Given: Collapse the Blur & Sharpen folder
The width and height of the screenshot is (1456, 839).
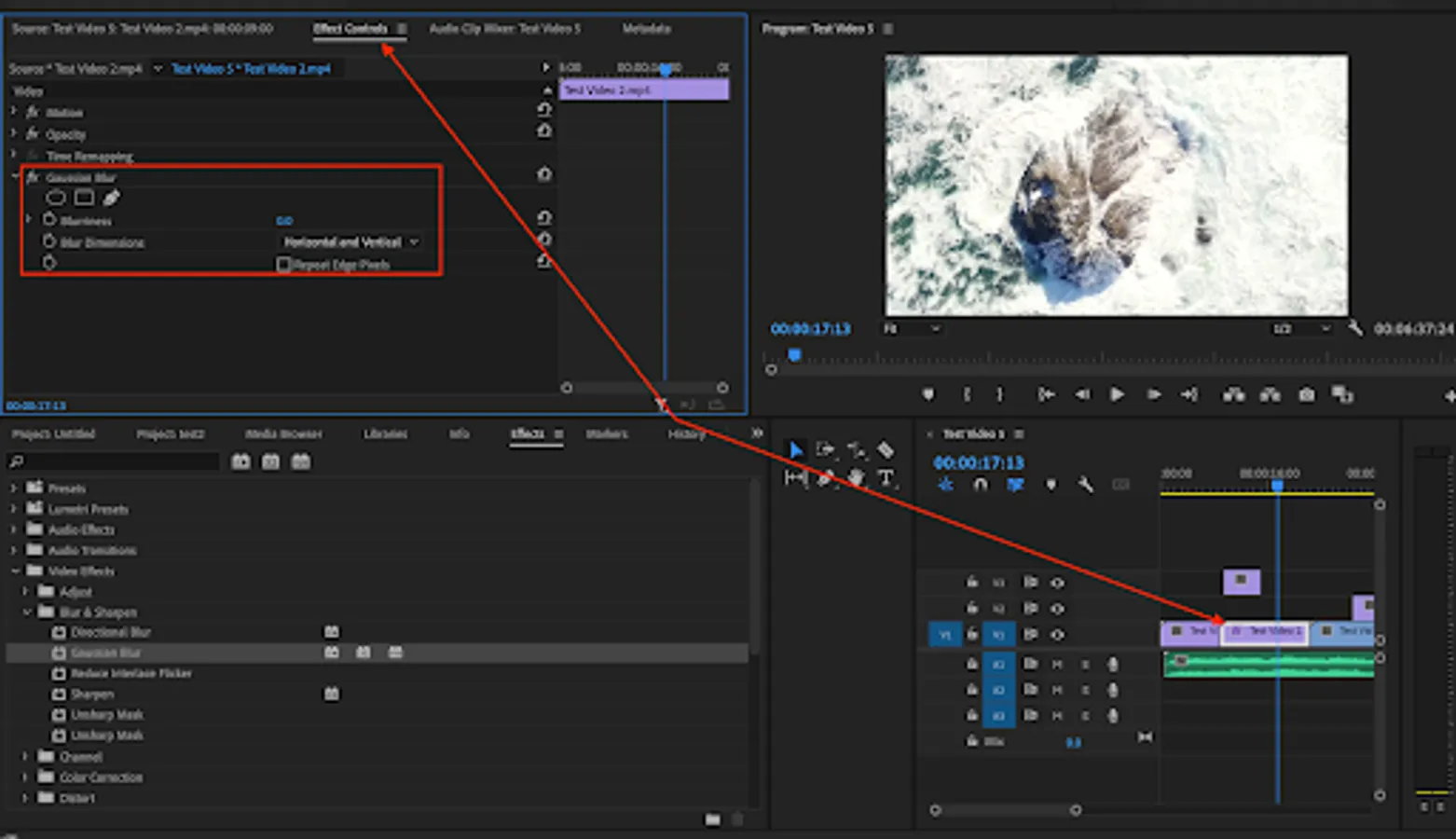Looking at the screenshot, I should 26,612.
